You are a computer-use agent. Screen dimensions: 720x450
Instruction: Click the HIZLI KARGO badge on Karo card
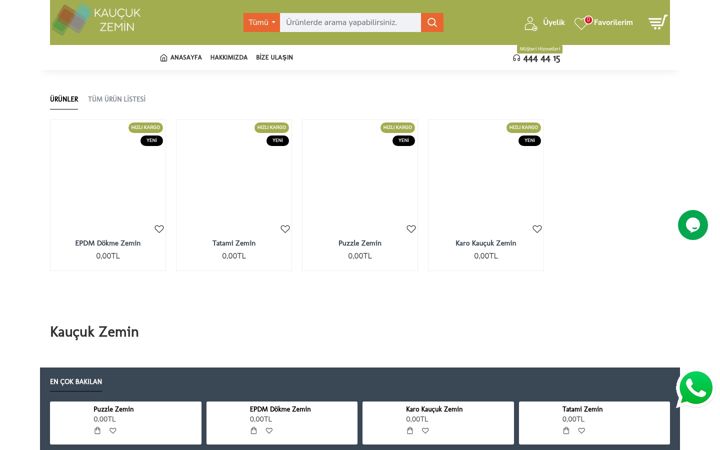click(523, 127)
